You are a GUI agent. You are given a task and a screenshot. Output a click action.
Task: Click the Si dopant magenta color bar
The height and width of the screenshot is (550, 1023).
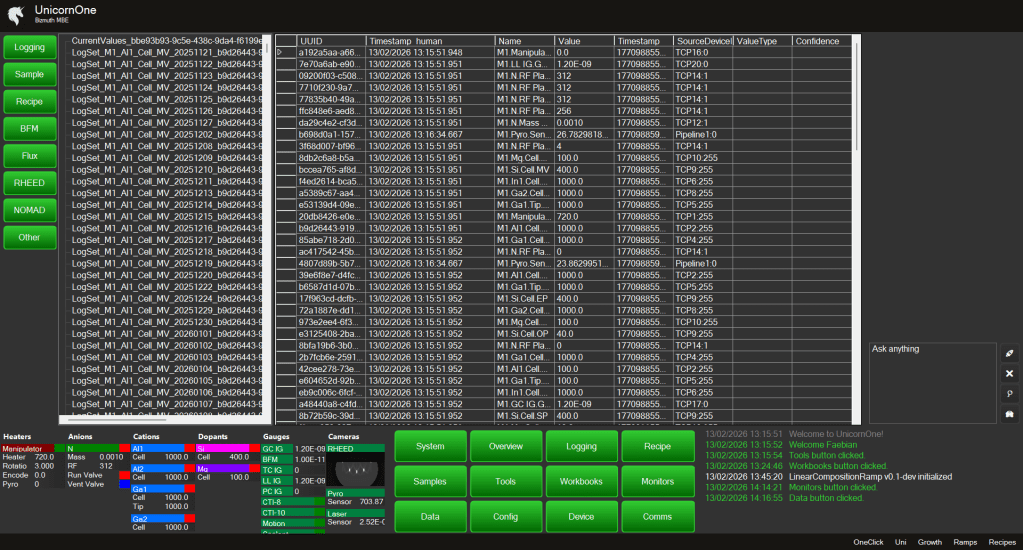(x=225, y=447)
